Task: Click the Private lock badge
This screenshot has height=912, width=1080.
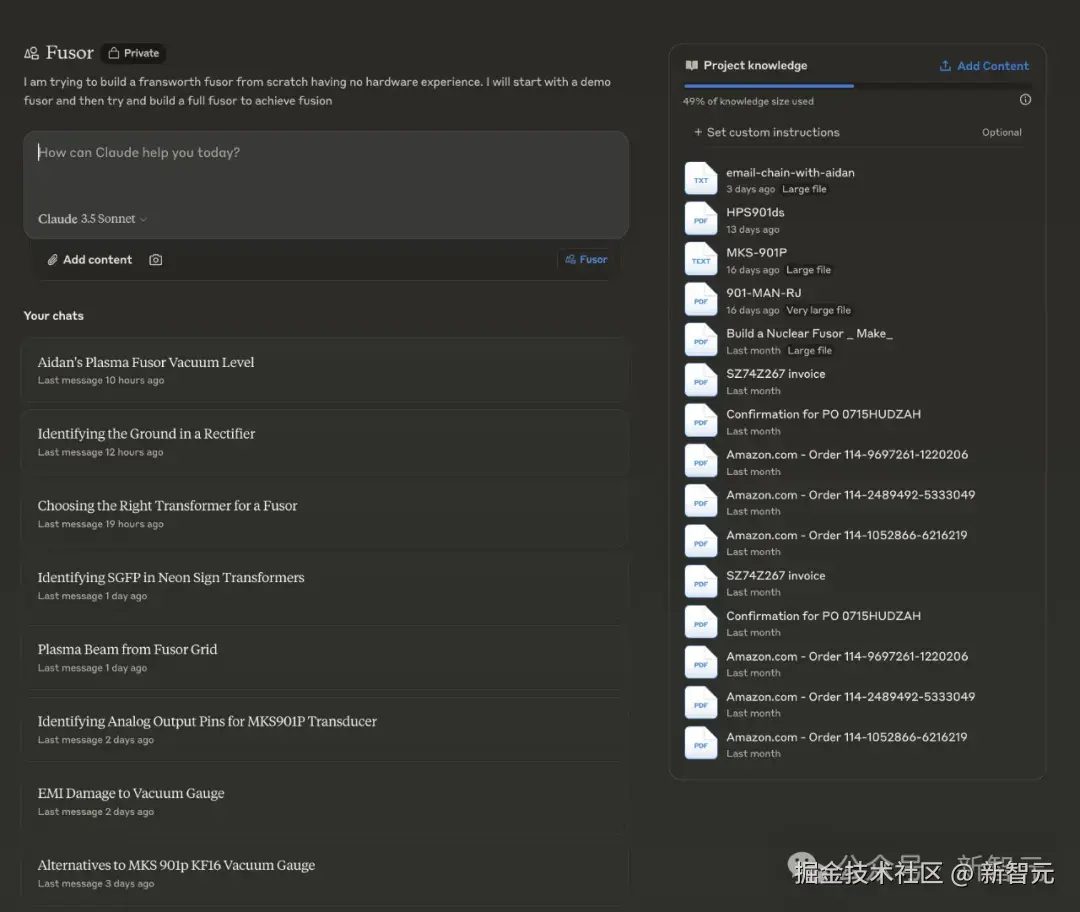Action: tap(134, 53)
